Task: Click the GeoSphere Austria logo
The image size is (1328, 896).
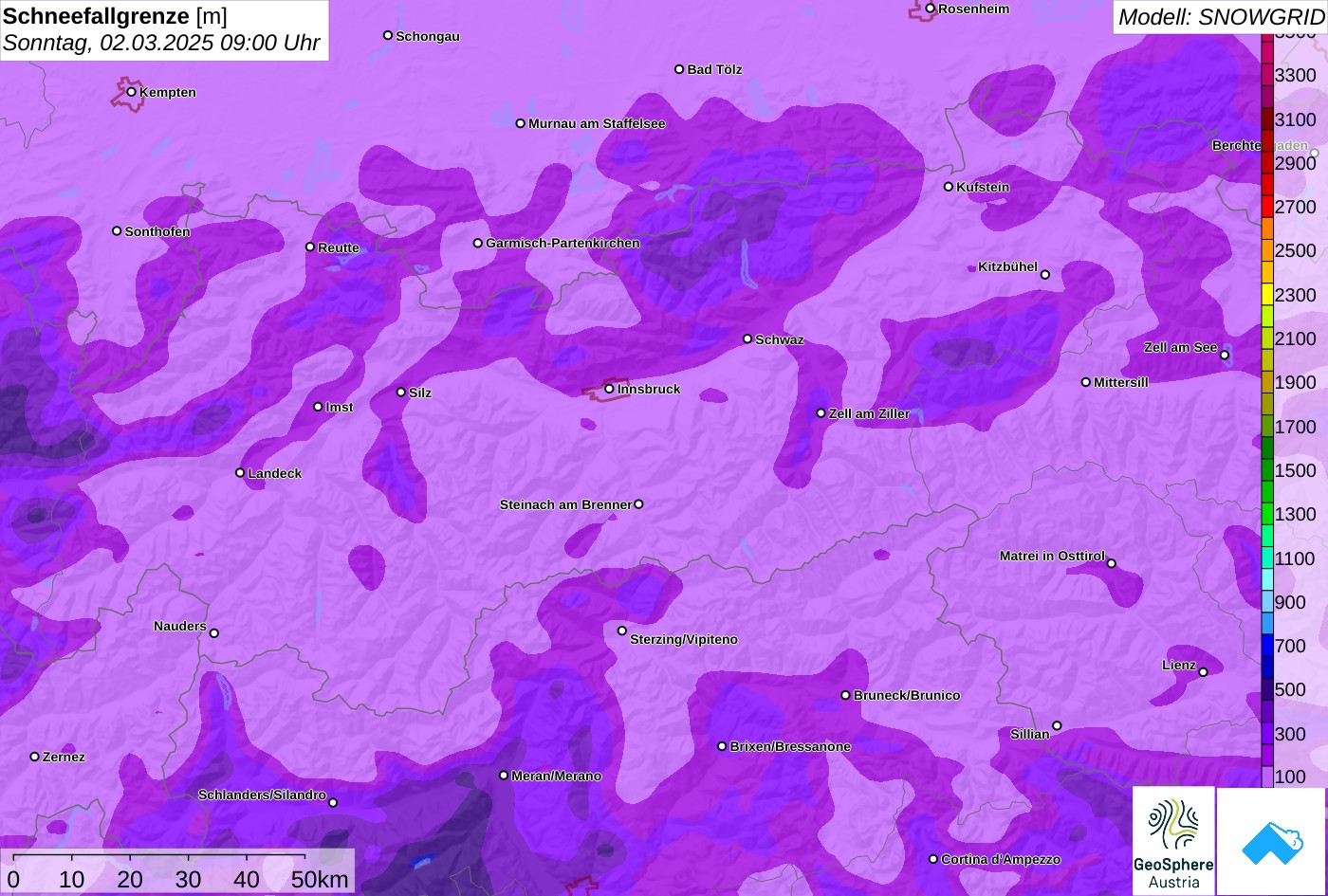Action: 1173,841
